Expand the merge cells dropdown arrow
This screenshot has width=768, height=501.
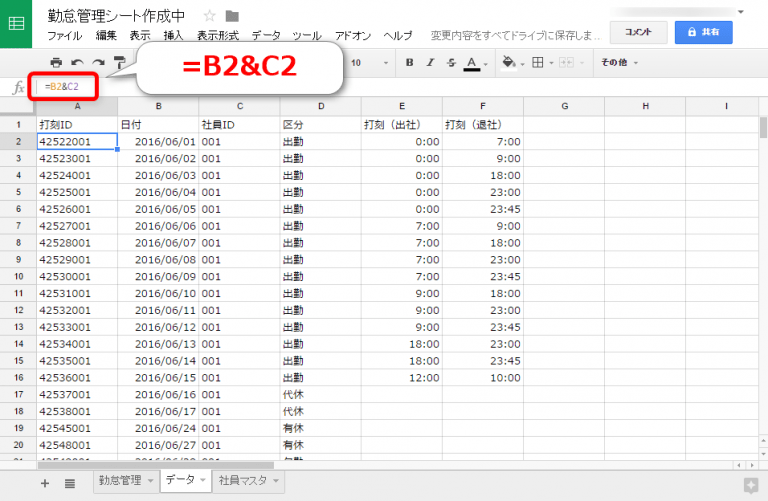point(582,63)
